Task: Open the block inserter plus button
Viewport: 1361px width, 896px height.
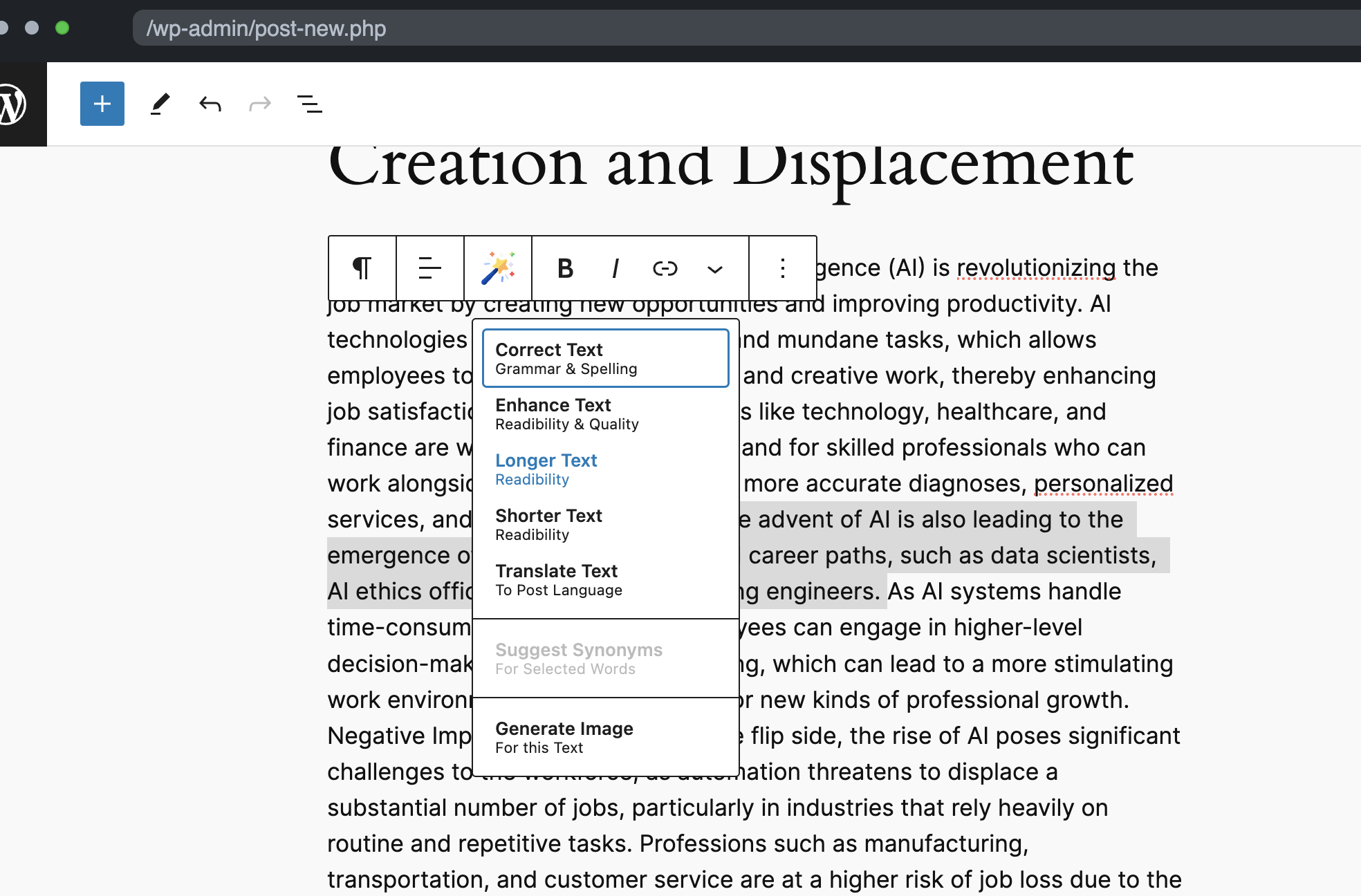Action: pos(102,104)
